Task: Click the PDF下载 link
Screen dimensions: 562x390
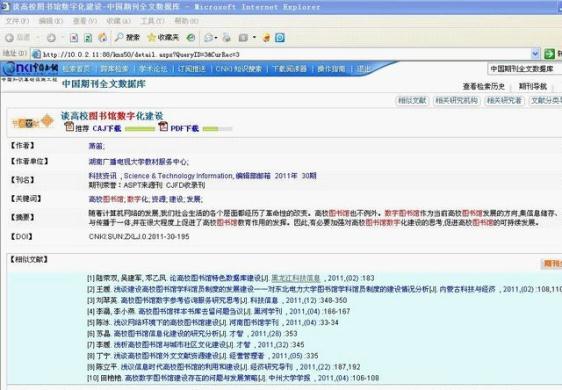Action: pyautogui.click(x=184, y=128)
